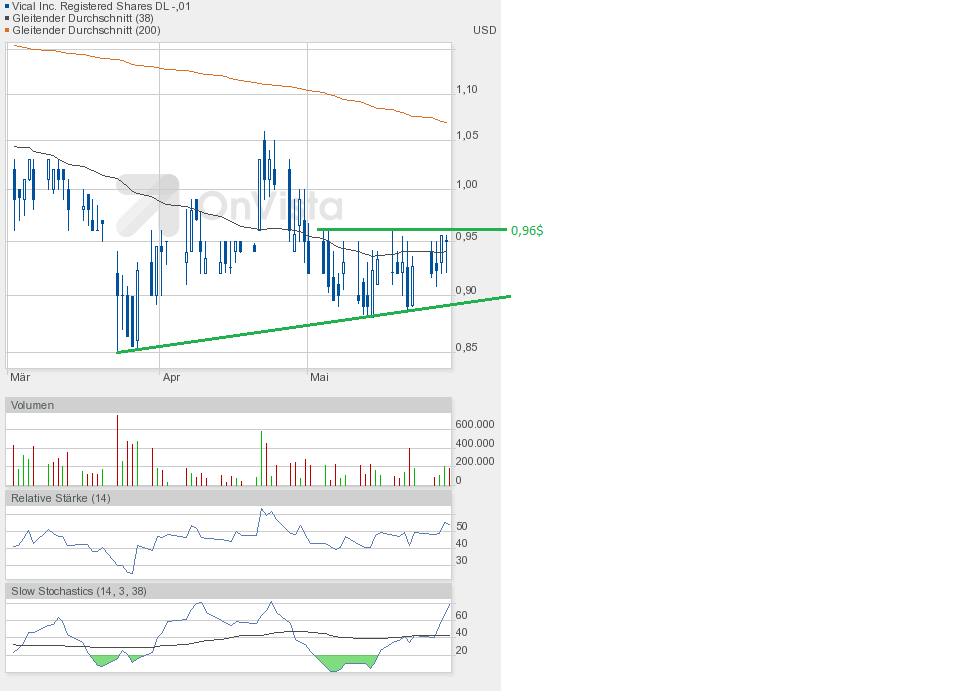This screenshot has height=691, width=960.
Task: Open the Slow Stochastics (14, 3, 38) header
Action: [x=78, y=591]
